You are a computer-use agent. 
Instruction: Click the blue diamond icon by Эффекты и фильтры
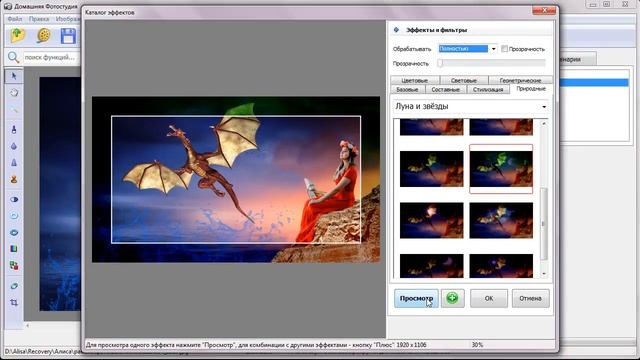(x=396, y=30)
